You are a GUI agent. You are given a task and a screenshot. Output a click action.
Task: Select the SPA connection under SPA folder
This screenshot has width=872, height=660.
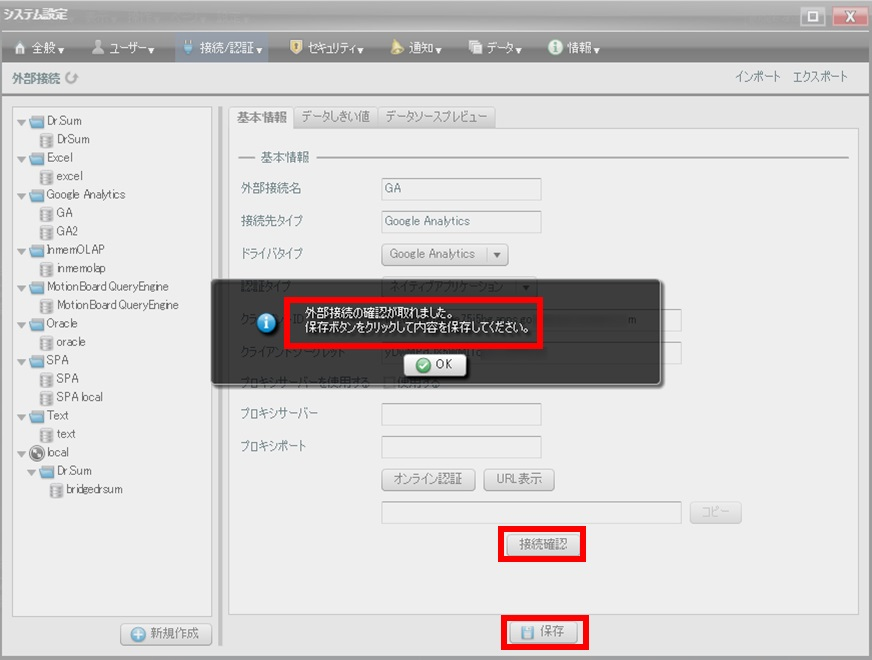67,379
